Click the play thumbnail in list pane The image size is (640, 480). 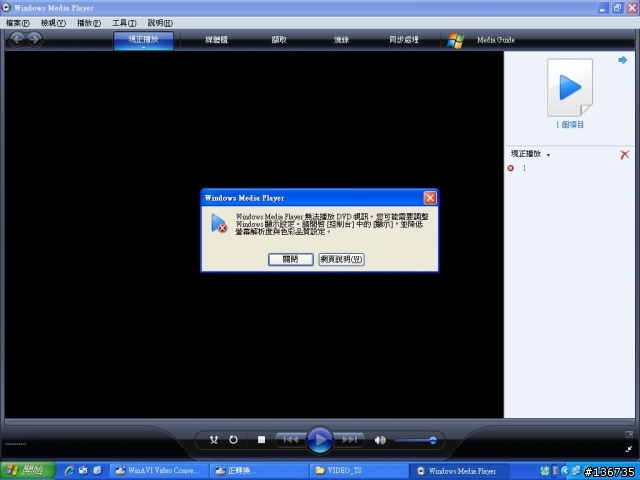coord(570,87)
